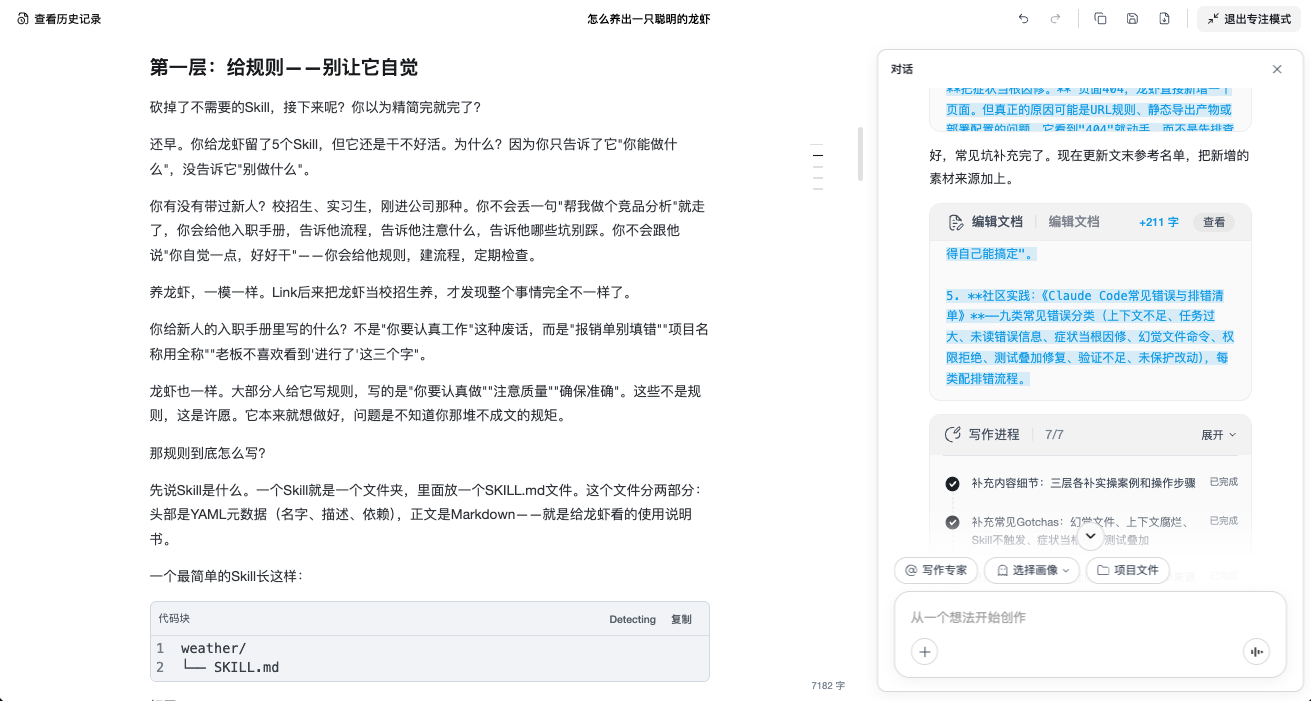
Task: Click the undo arrow icon
Action: click(x=1023, y=19)
